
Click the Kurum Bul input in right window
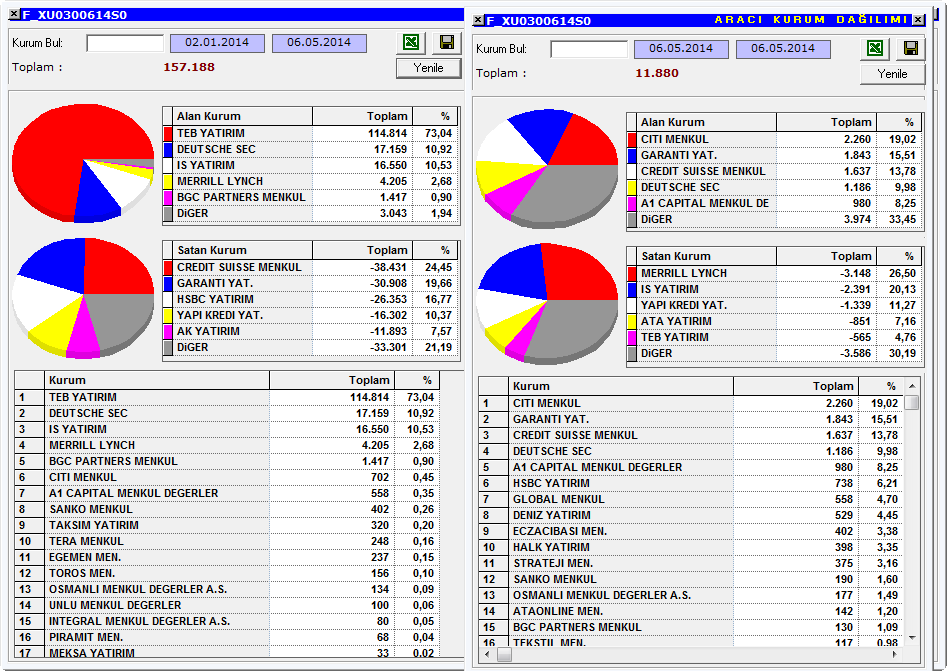coord(589,50)
